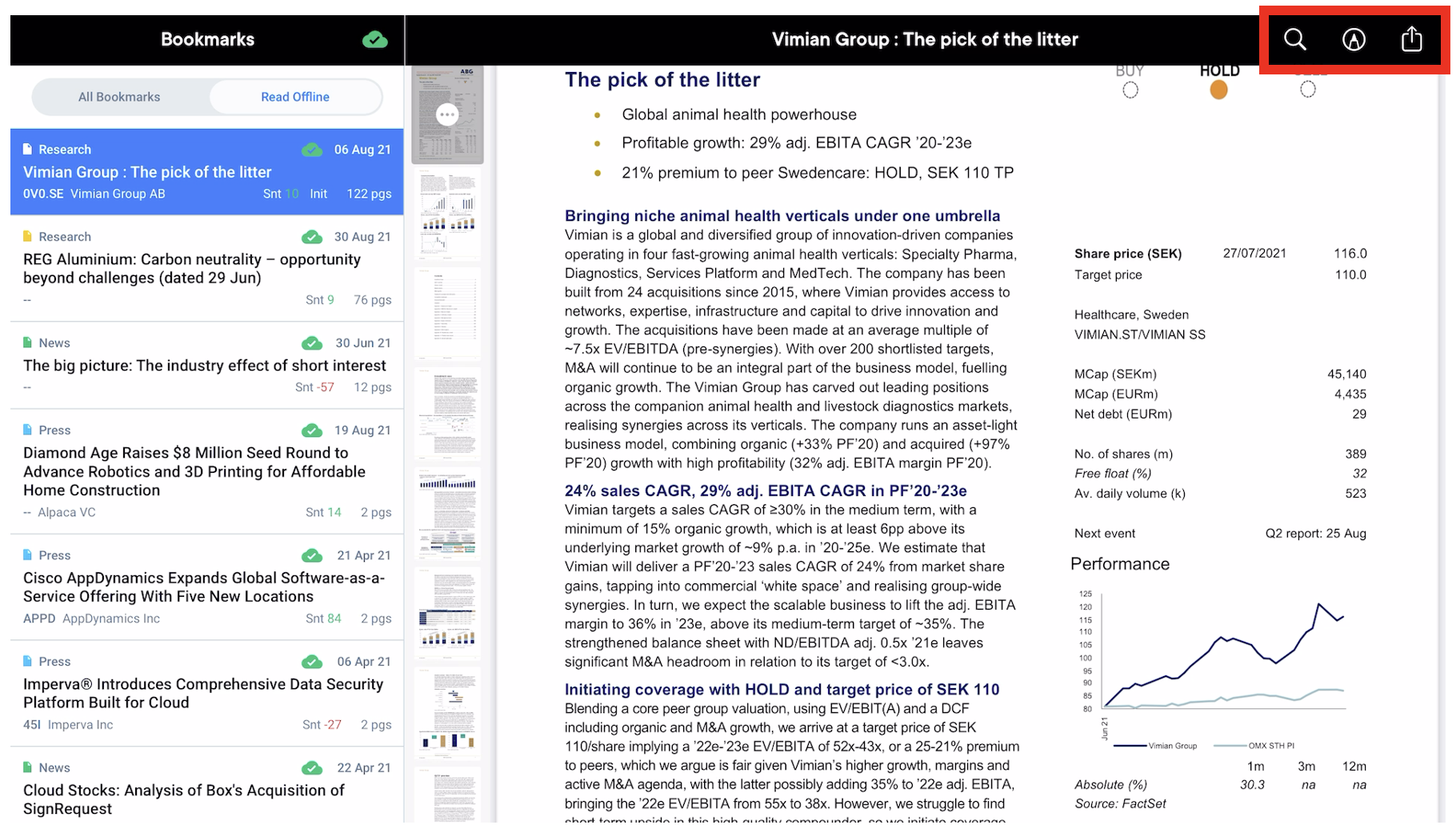Click Snt -27 sentiment value

322,725
